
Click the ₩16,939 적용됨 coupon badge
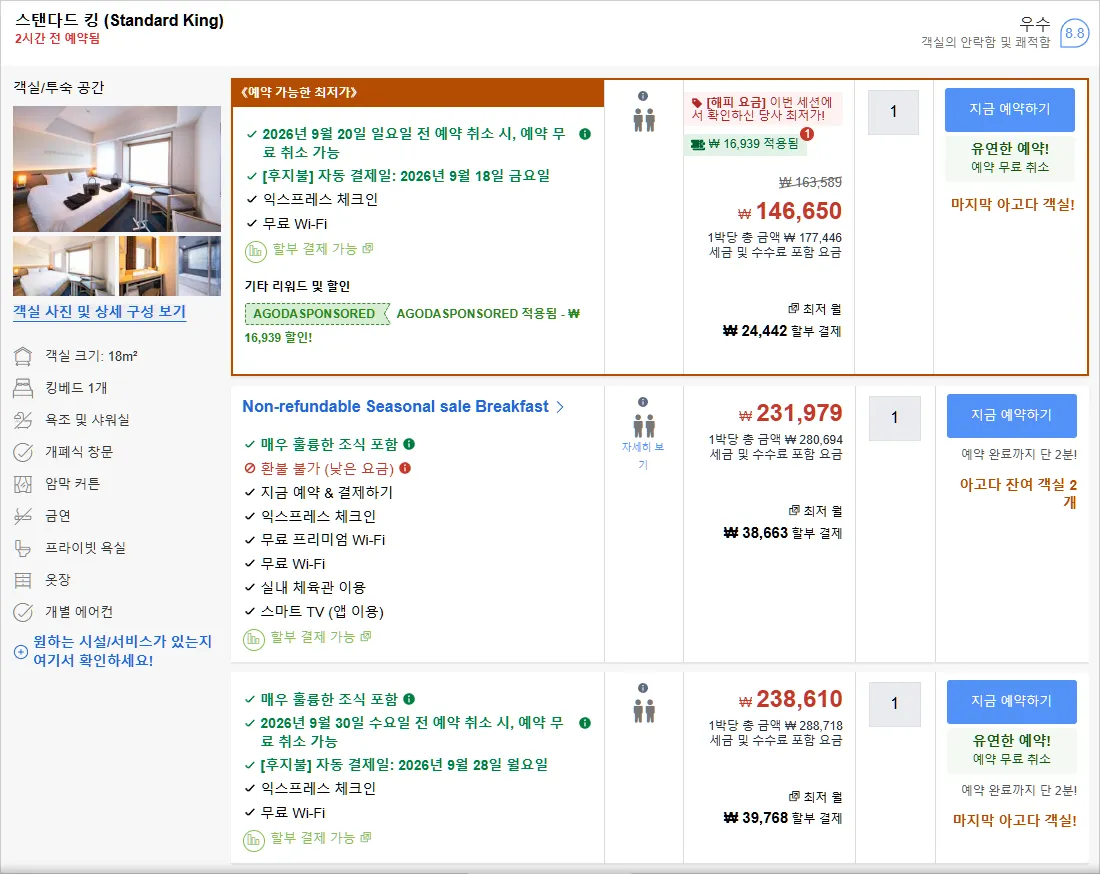click(x=745, y=144)
